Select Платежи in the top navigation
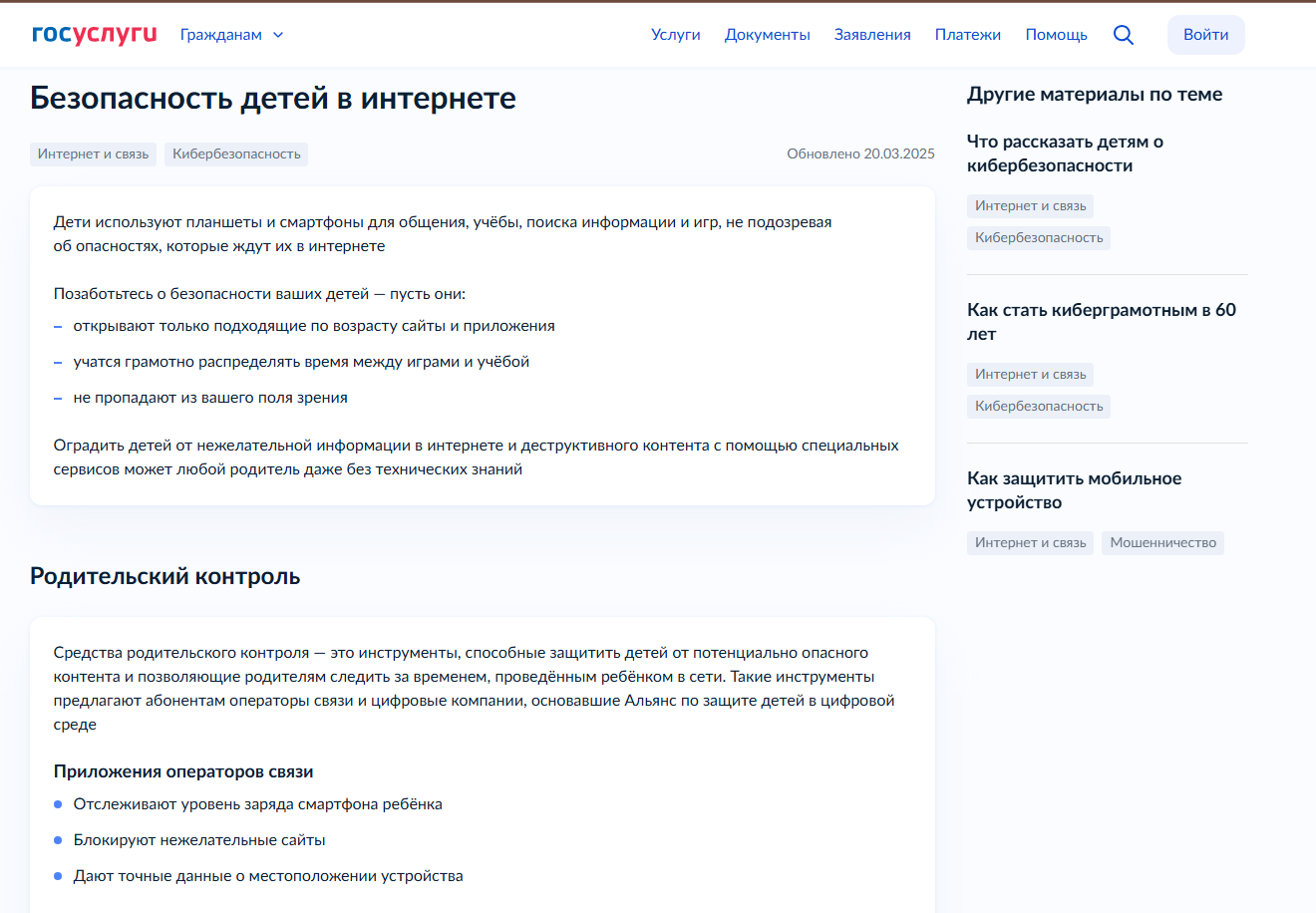The image size is (1316, 913). click(967, 35)
